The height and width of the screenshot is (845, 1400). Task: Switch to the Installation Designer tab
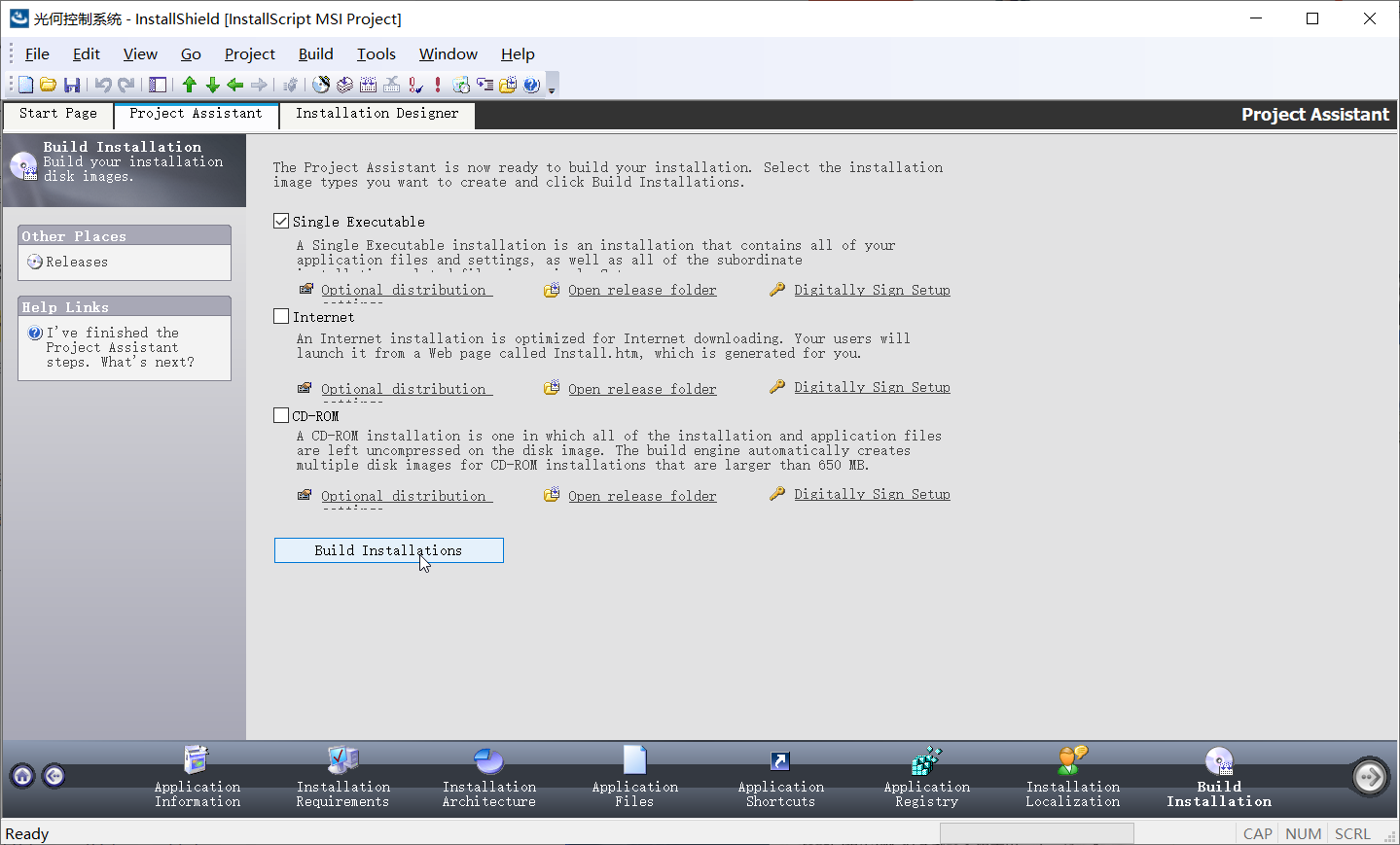coord(377,114)
